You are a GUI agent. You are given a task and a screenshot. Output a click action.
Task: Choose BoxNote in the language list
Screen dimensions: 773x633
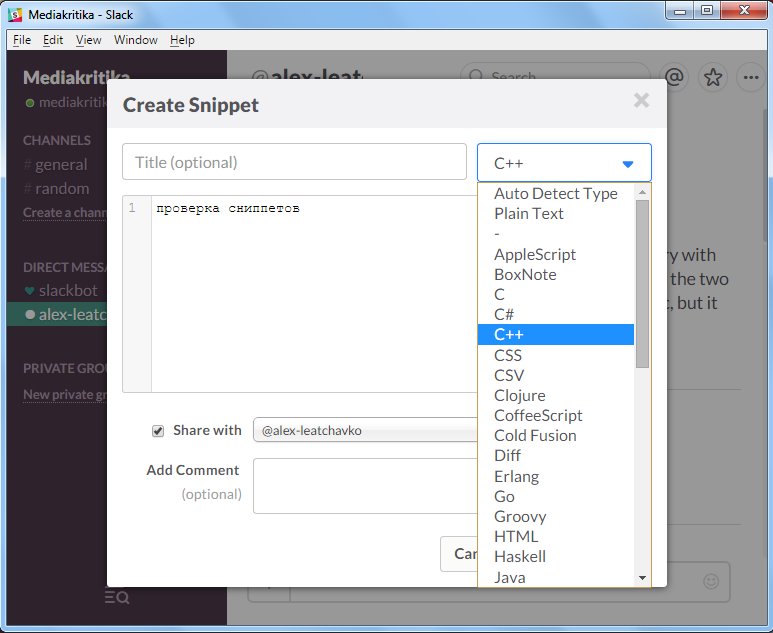(556, 275)
